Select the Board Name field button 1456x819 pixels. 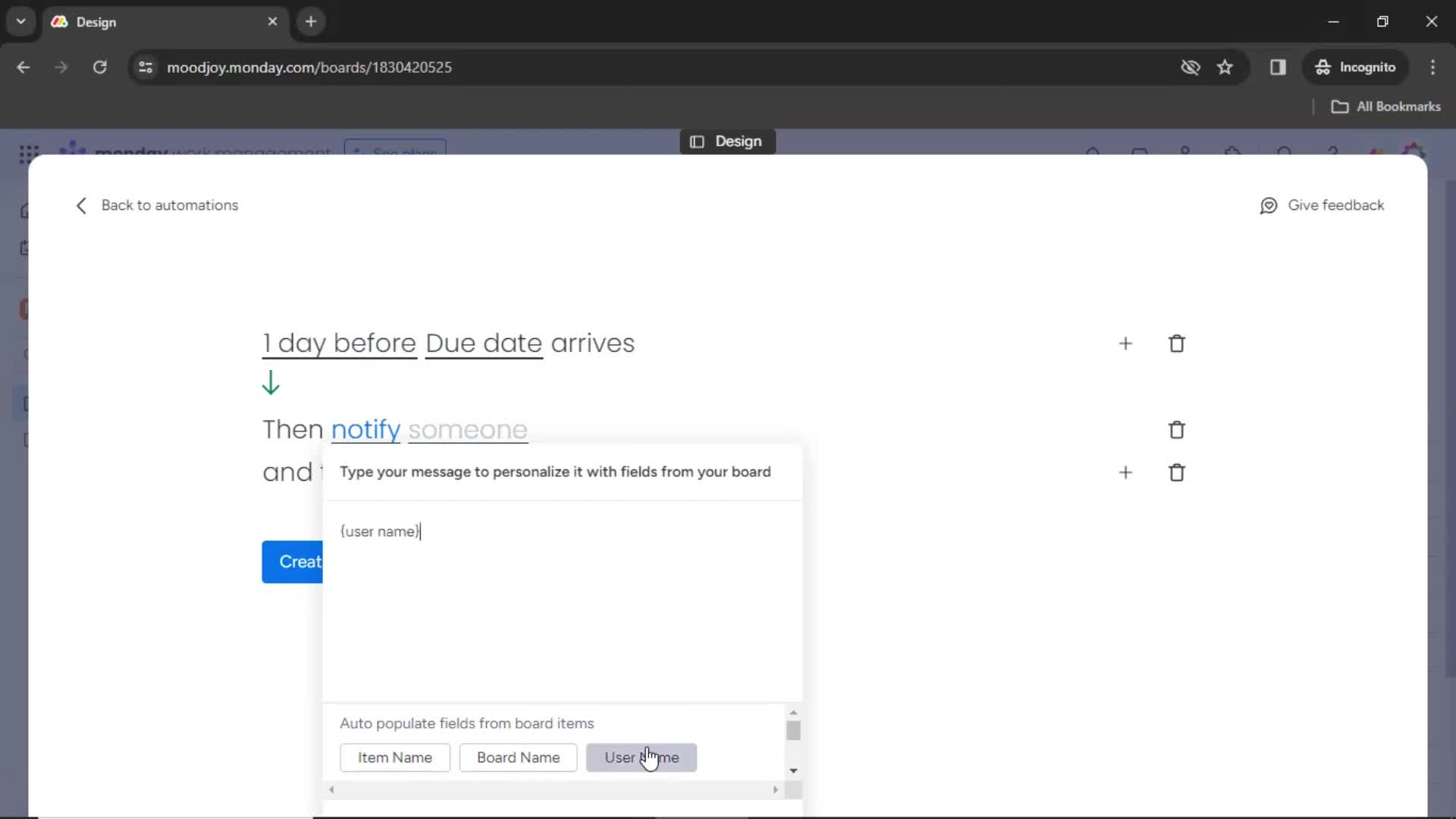point(518,757)
